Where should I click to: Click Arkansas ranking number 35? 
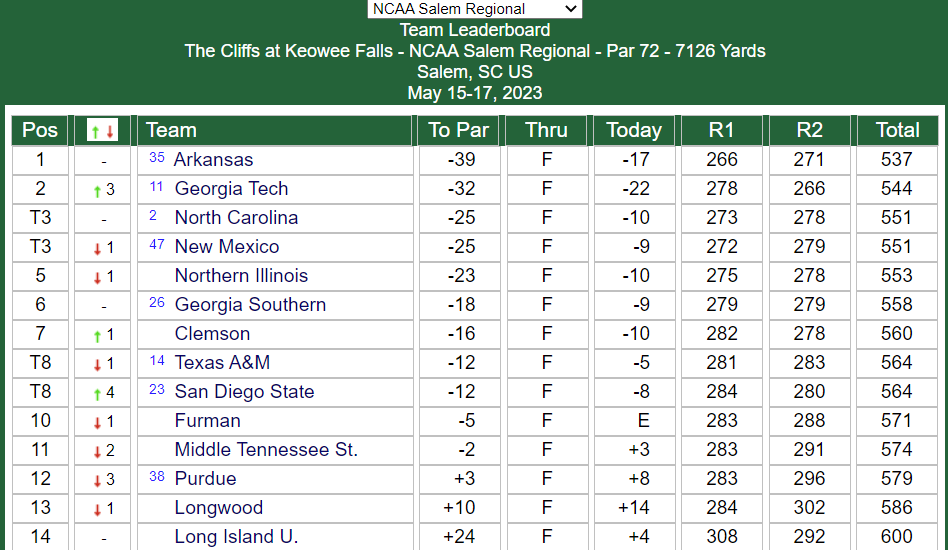(x=157, y=158)
